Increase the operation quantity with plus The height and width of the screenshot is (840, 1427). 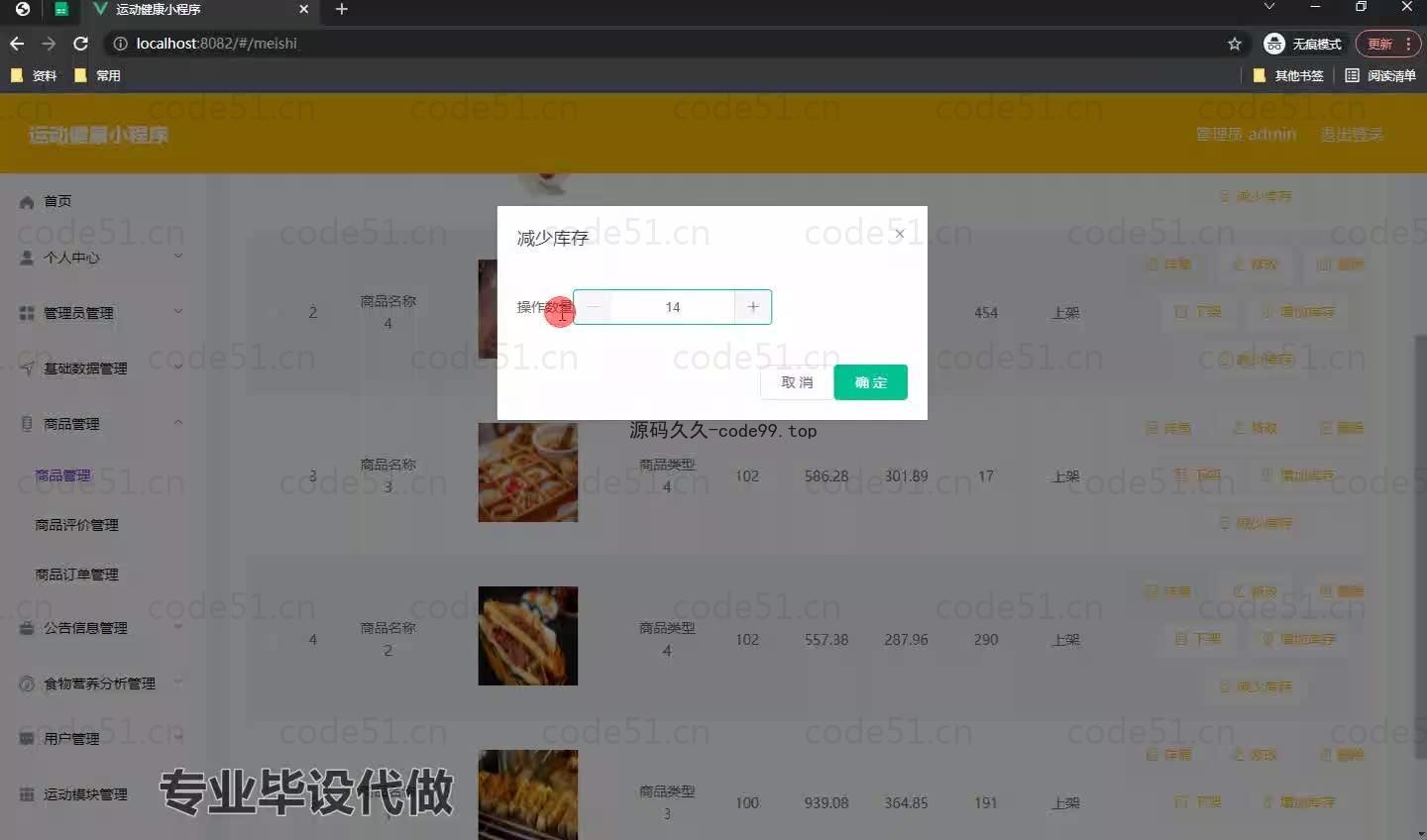click(x=753, y=307)
